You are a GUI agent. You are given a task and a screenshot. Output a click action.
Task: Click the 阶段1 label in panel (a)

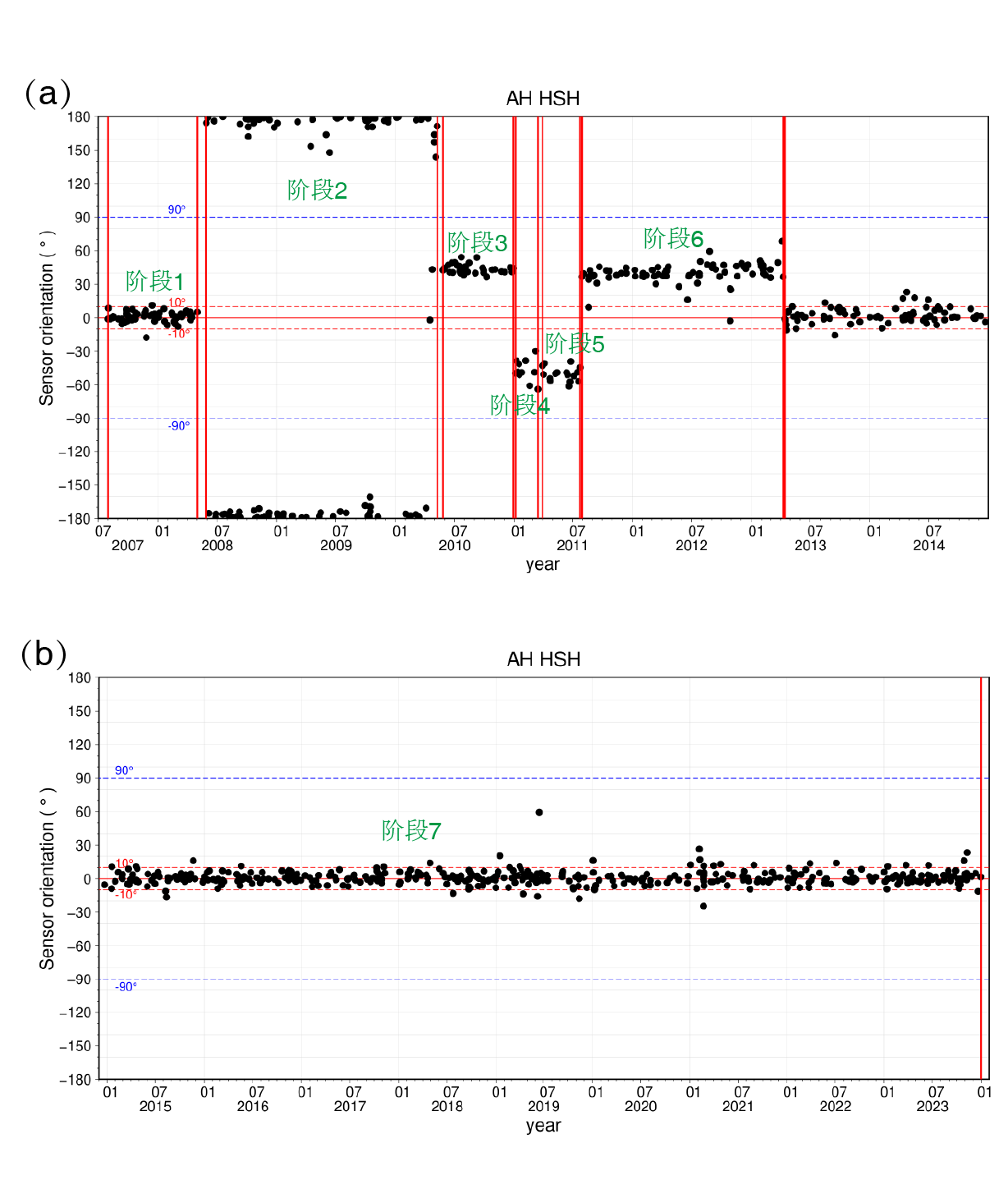click(154, 281)
